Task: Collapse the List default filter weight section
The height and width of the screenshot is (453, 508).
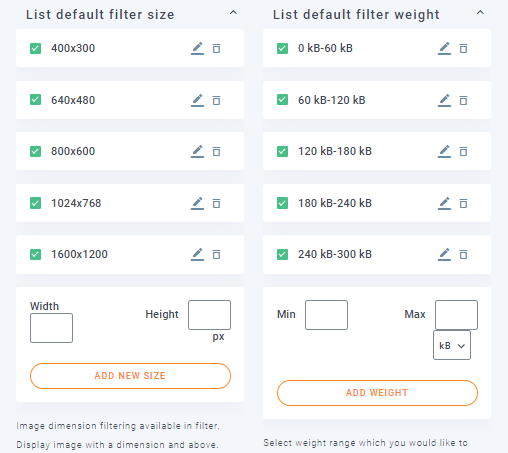Action: tap(480, 13)
